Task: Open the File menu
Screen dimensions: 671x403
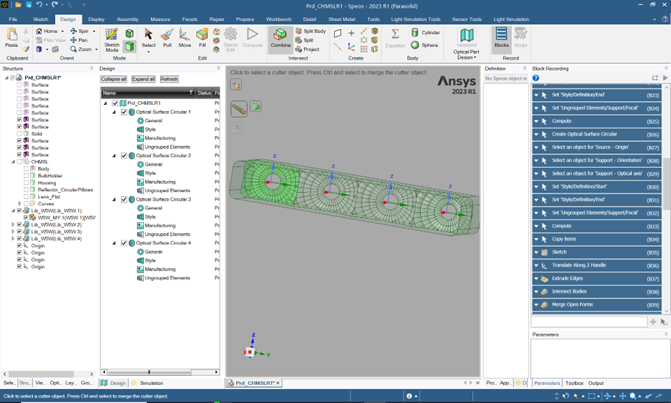Action: pos(13,19)
